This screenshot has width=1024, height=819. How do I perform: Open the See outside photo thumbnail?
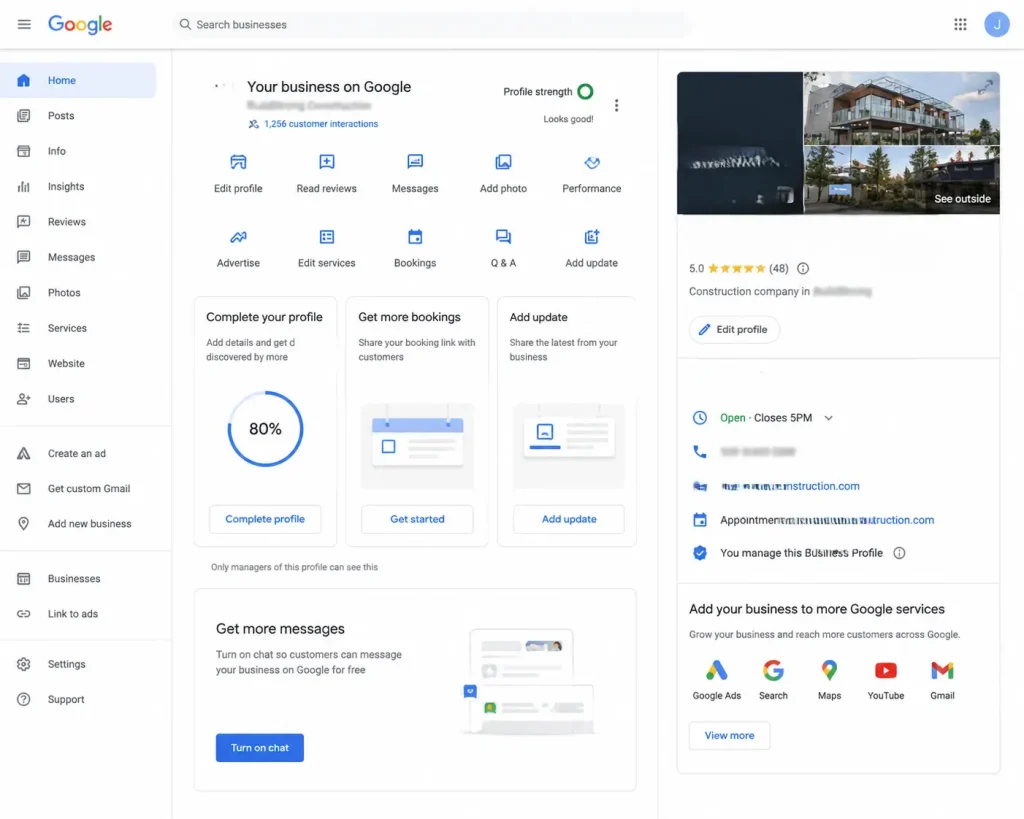(901, 180)
